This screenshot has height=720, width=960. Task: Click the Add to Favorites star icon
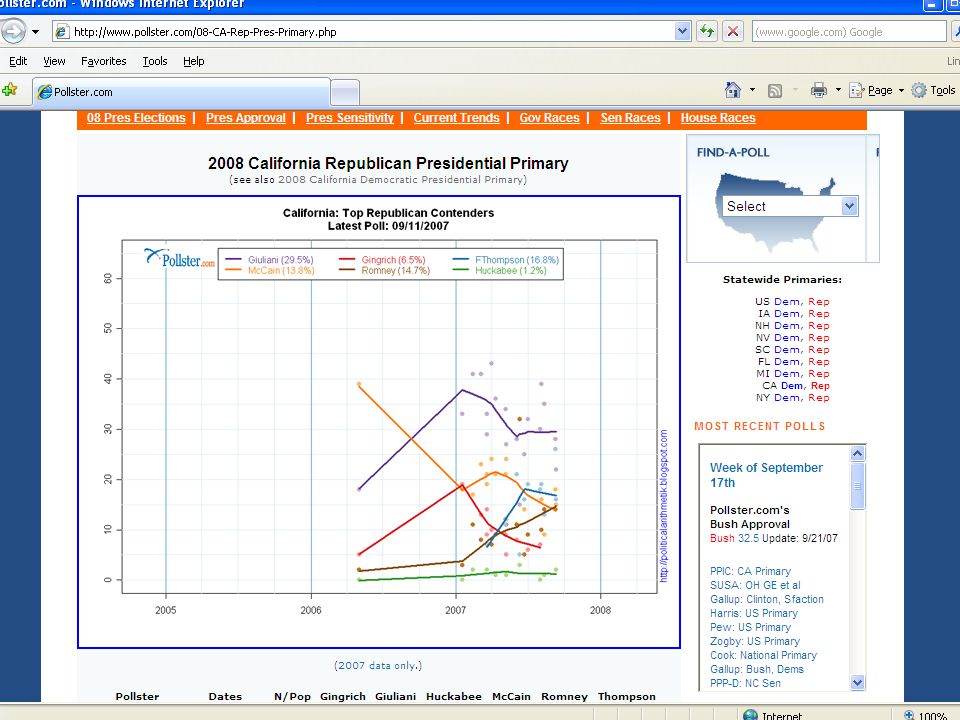point(10,91)
